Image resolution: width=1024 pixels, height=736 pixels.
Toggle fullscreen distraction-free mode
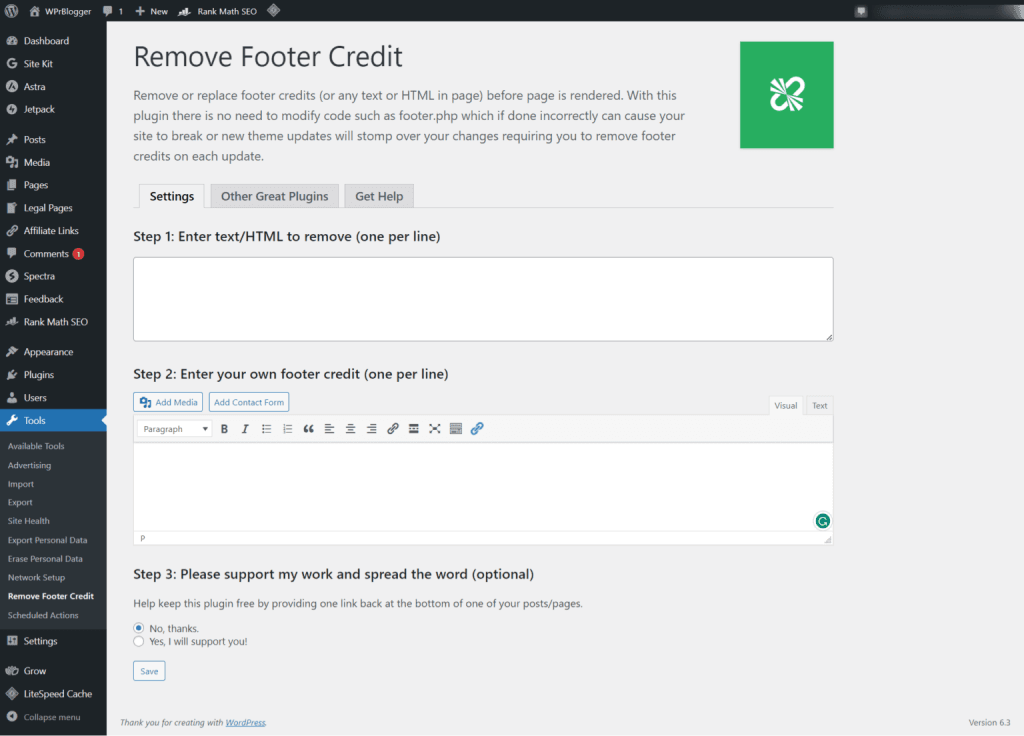(434, 429)
